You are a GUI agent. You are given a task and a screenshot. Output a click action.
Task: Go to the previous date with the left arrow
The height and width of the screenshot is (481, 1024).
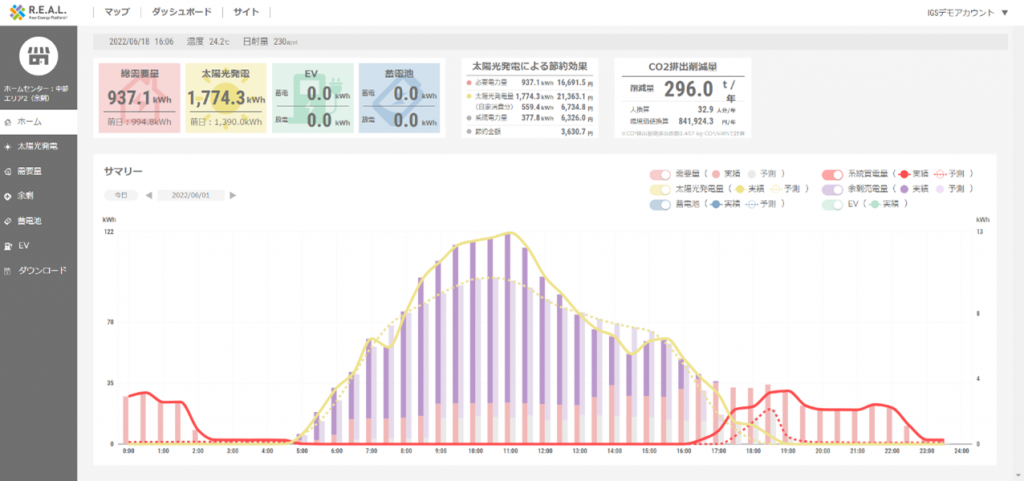(149, 195)
